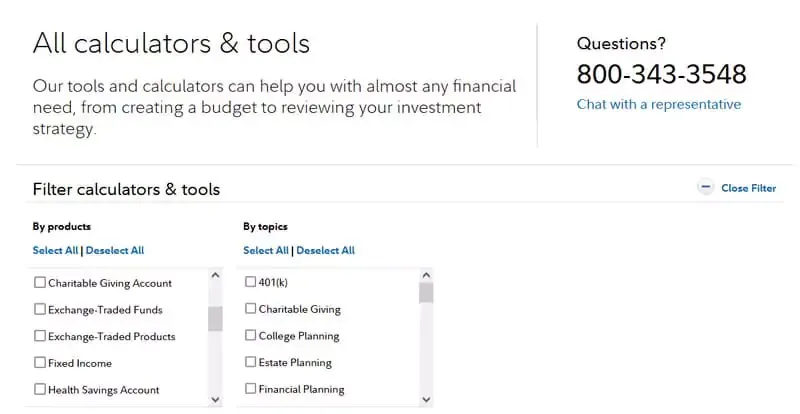800x414 pixels.
Task: Select the Fixed Income checkbox
Action: [x=40, y=362]
